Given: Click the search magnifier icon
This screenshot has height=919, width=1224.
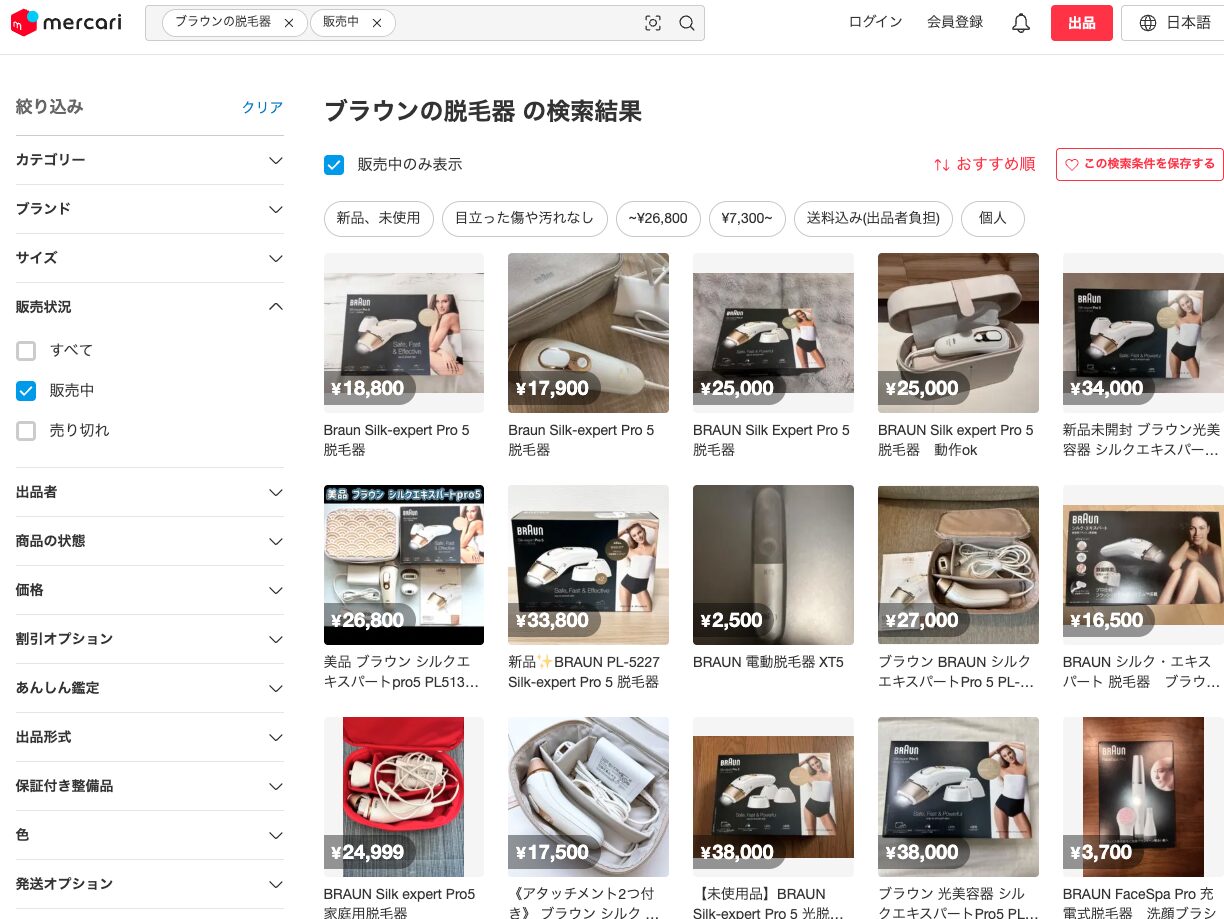Looking at the screenshot, I should tap(687, 23).
